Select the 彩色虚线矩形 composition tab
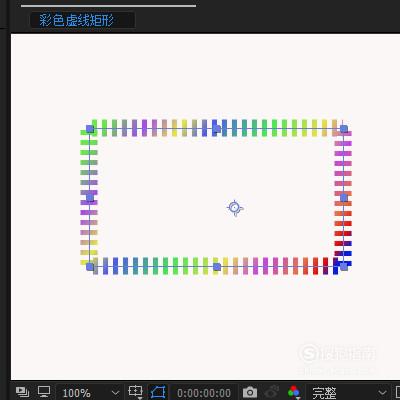The height and width of the screenshot is (400, 400). [x=82, y=20]
